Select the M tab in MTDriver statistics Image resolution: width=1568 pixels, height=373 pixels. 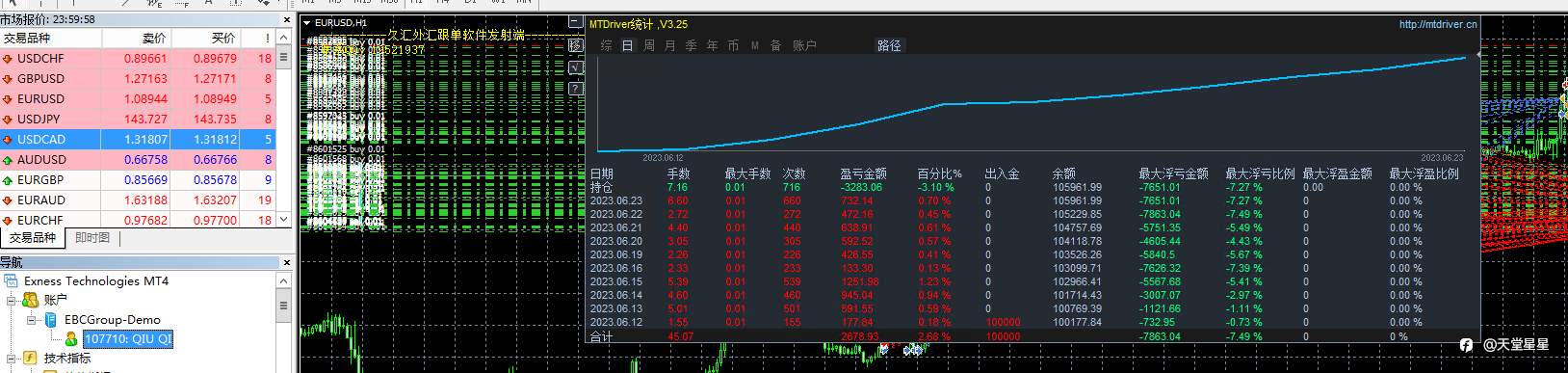754,45
